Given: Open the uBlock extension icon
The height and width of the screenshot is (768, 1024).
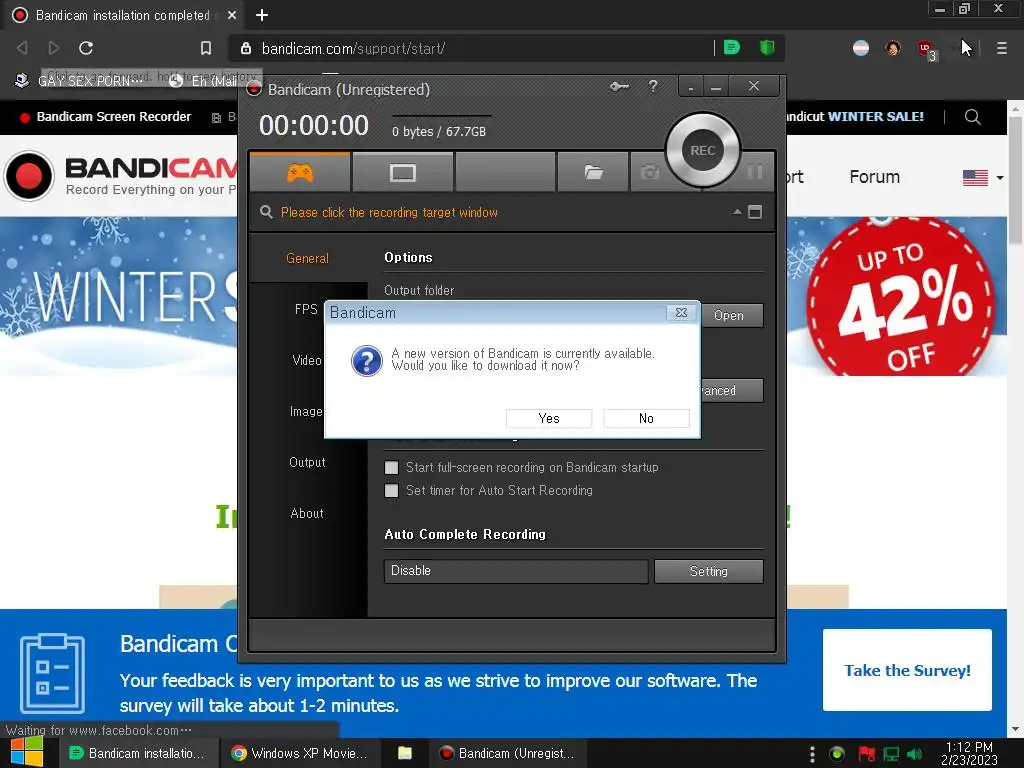Looking at the screenshot, I should 925,49.
